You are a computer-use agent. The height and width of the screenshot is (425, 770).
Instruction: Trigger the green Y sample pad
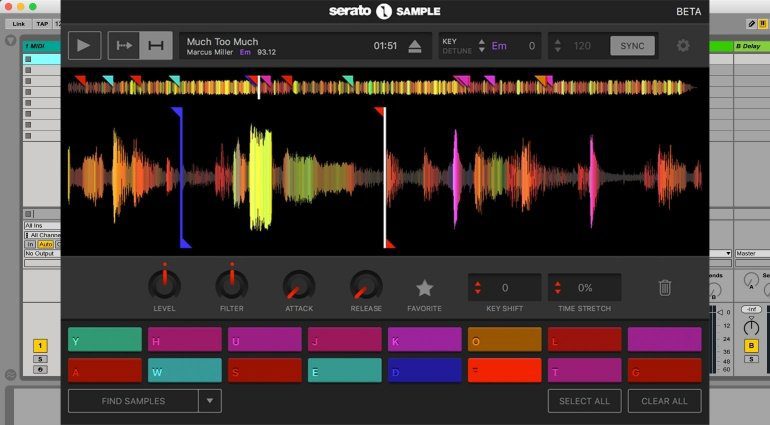point(105,340)
